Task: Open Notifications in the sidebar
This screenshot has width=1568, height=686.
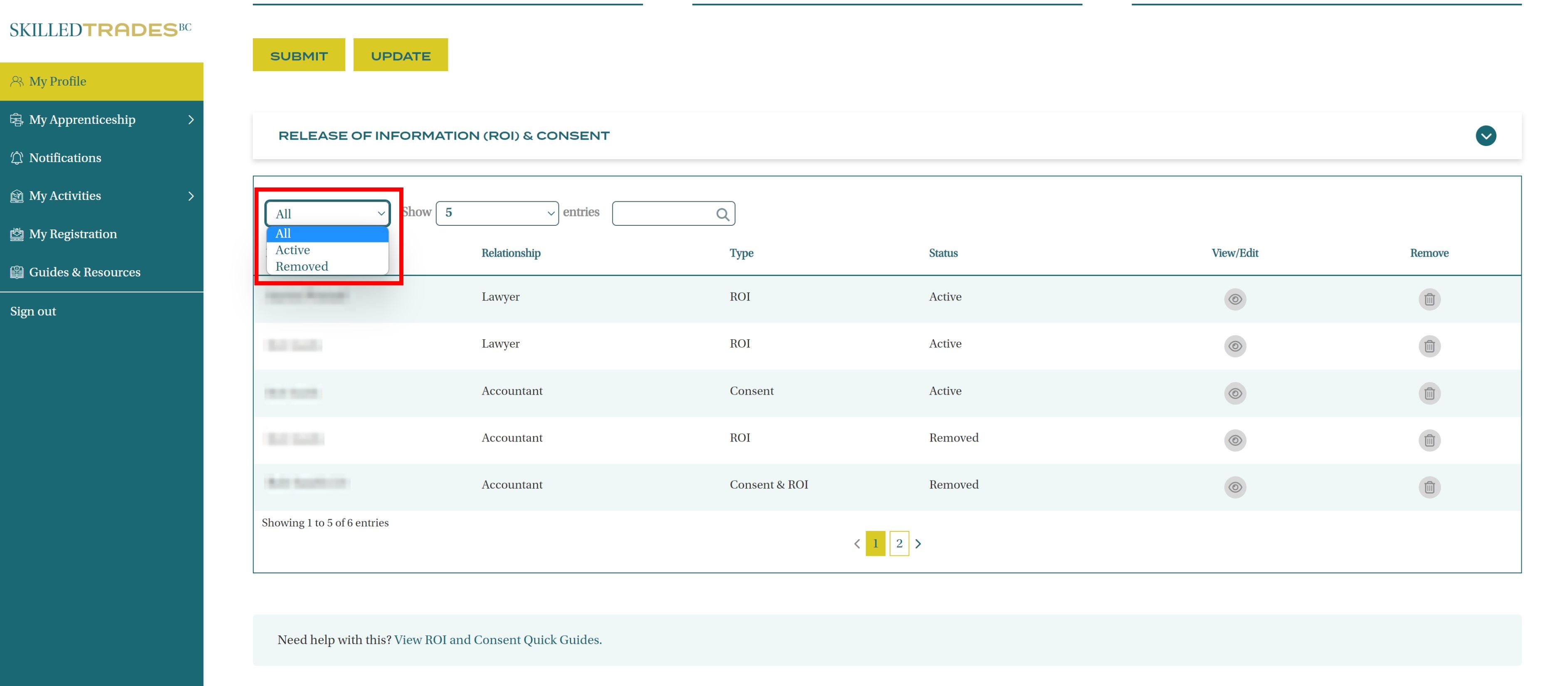Action: pos(65,158)
